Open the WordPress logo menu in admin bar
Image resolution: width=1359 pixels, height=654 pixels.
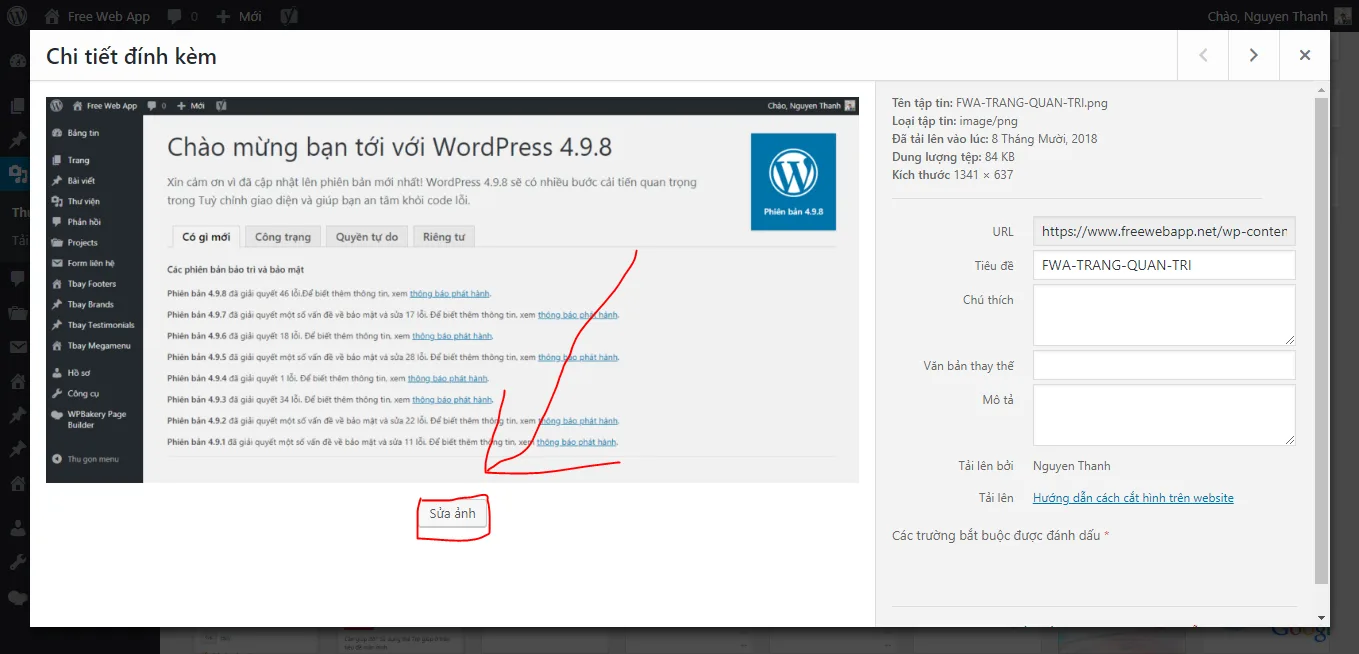tap(17, 16)
